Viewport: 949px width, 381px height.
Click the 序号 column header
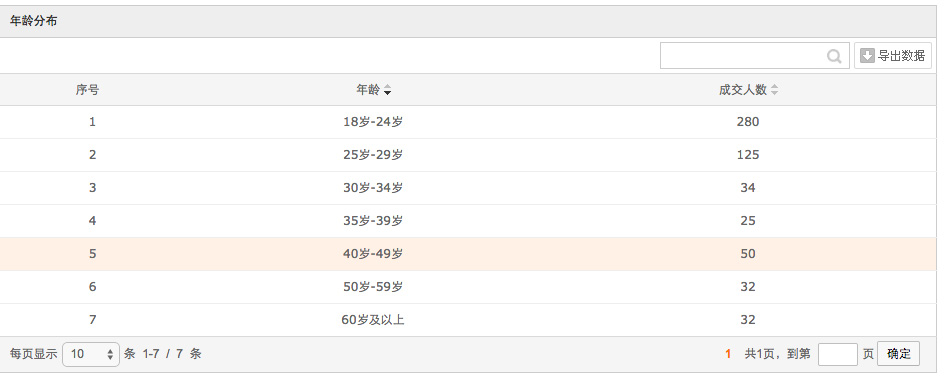88,90
